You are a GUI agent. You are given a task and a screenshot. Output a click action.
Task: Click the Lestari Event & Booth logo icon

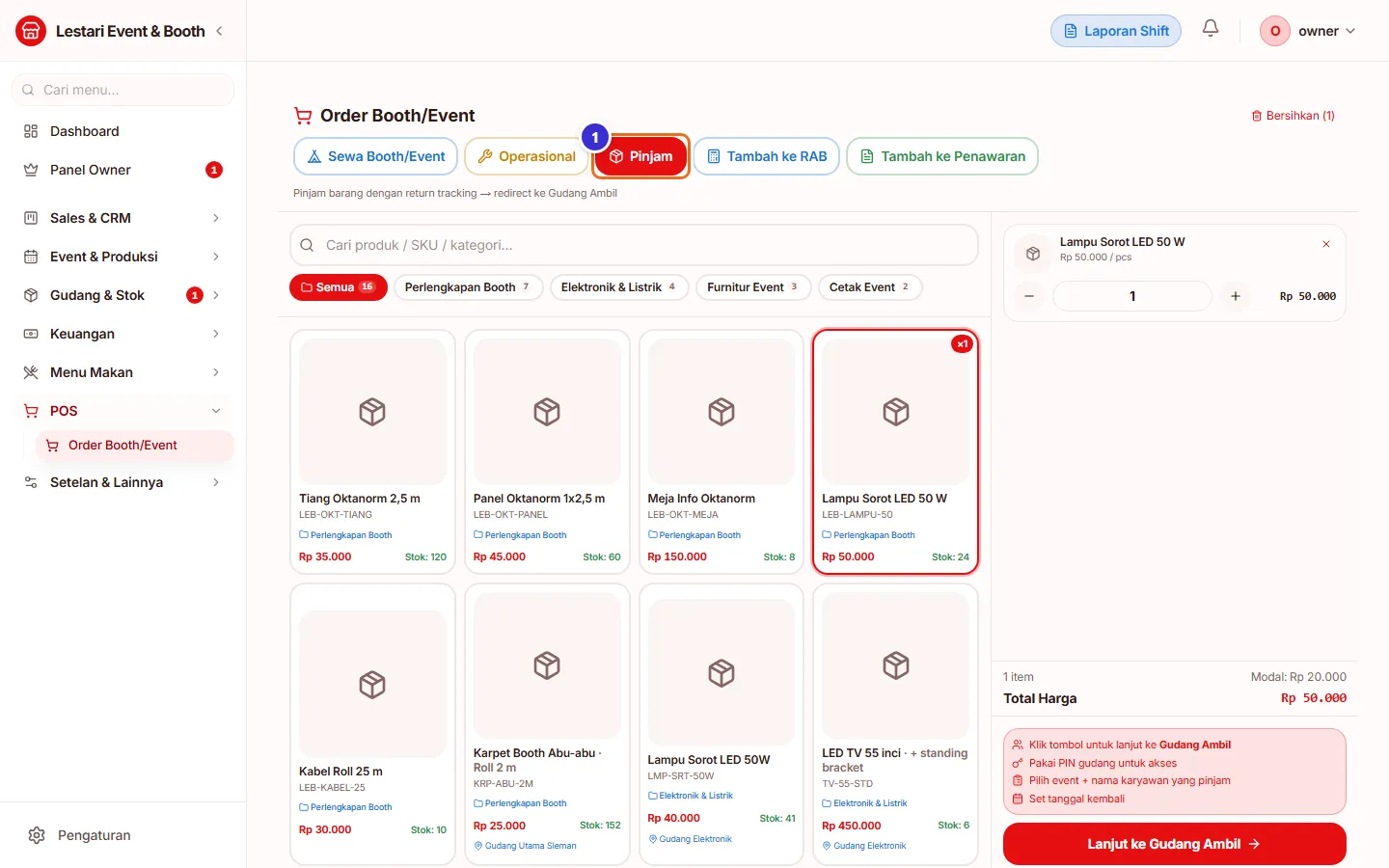click(31, 31)
